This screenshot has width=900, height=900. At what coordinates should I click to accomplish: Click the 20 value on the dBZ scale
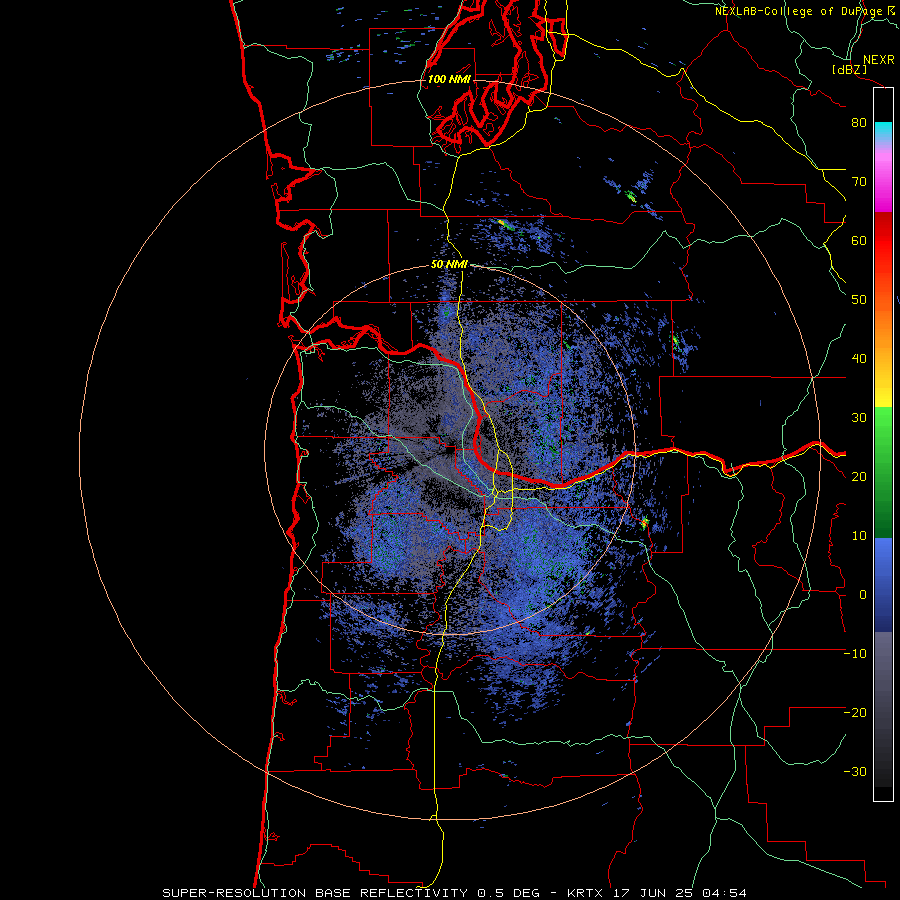pyautogui.click(x=859, y=477)
